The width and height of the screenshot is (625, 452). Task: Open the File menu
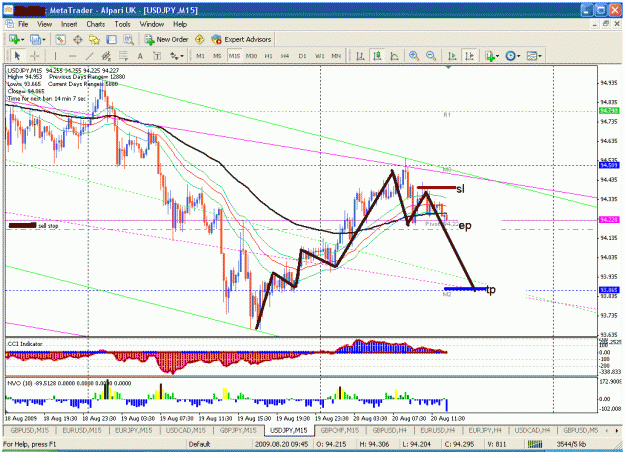23,24
